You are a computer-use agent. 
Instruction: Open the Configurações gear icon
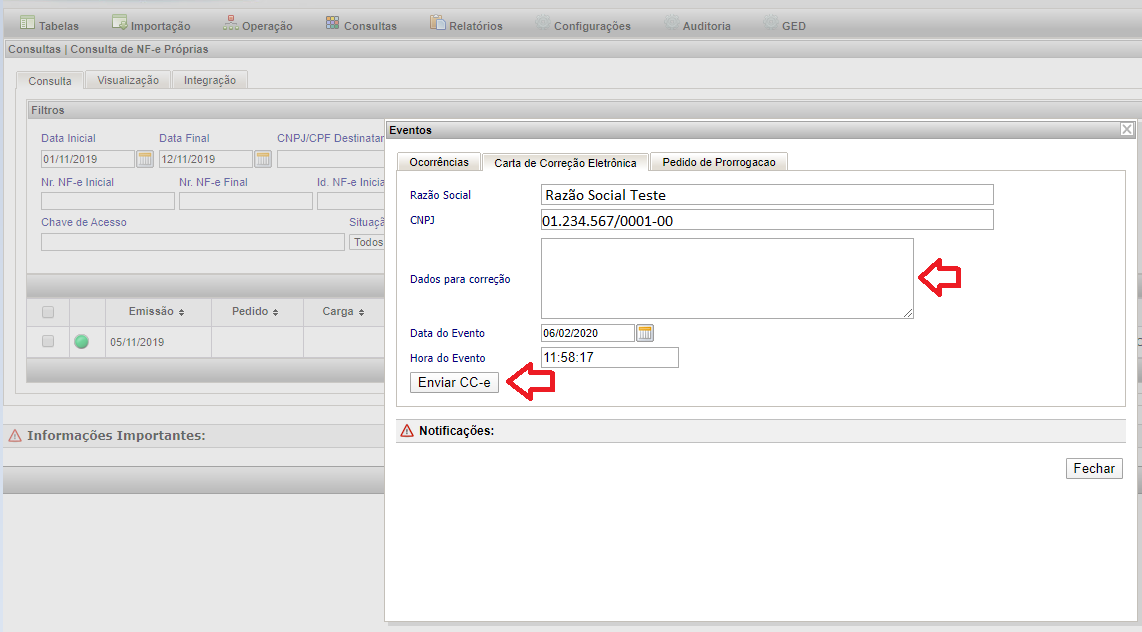pyautogui.click(x=543, y=23)
